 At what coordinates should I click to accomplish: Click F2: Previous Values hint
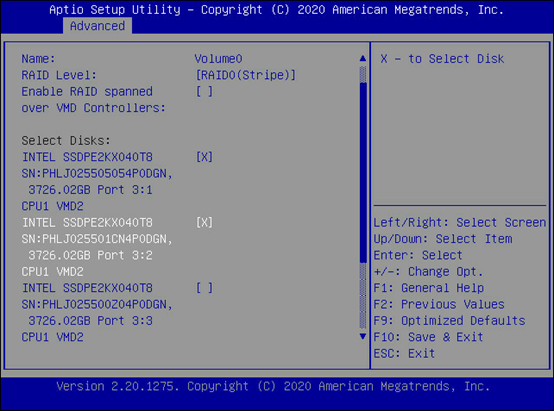pos(439,304)
